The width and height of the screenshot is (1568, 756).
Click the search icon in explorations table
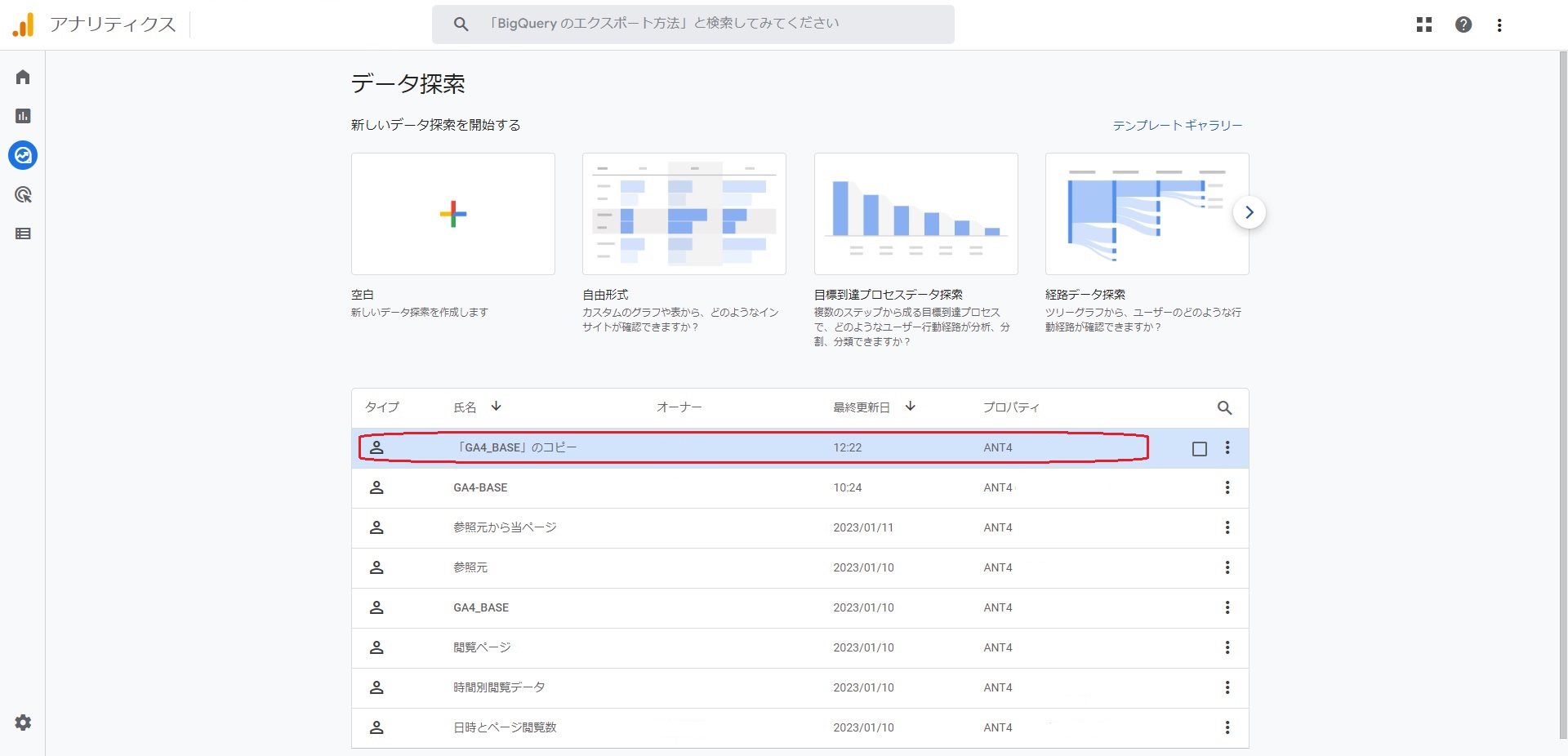pyautogui.click(x=1224, y=407)
